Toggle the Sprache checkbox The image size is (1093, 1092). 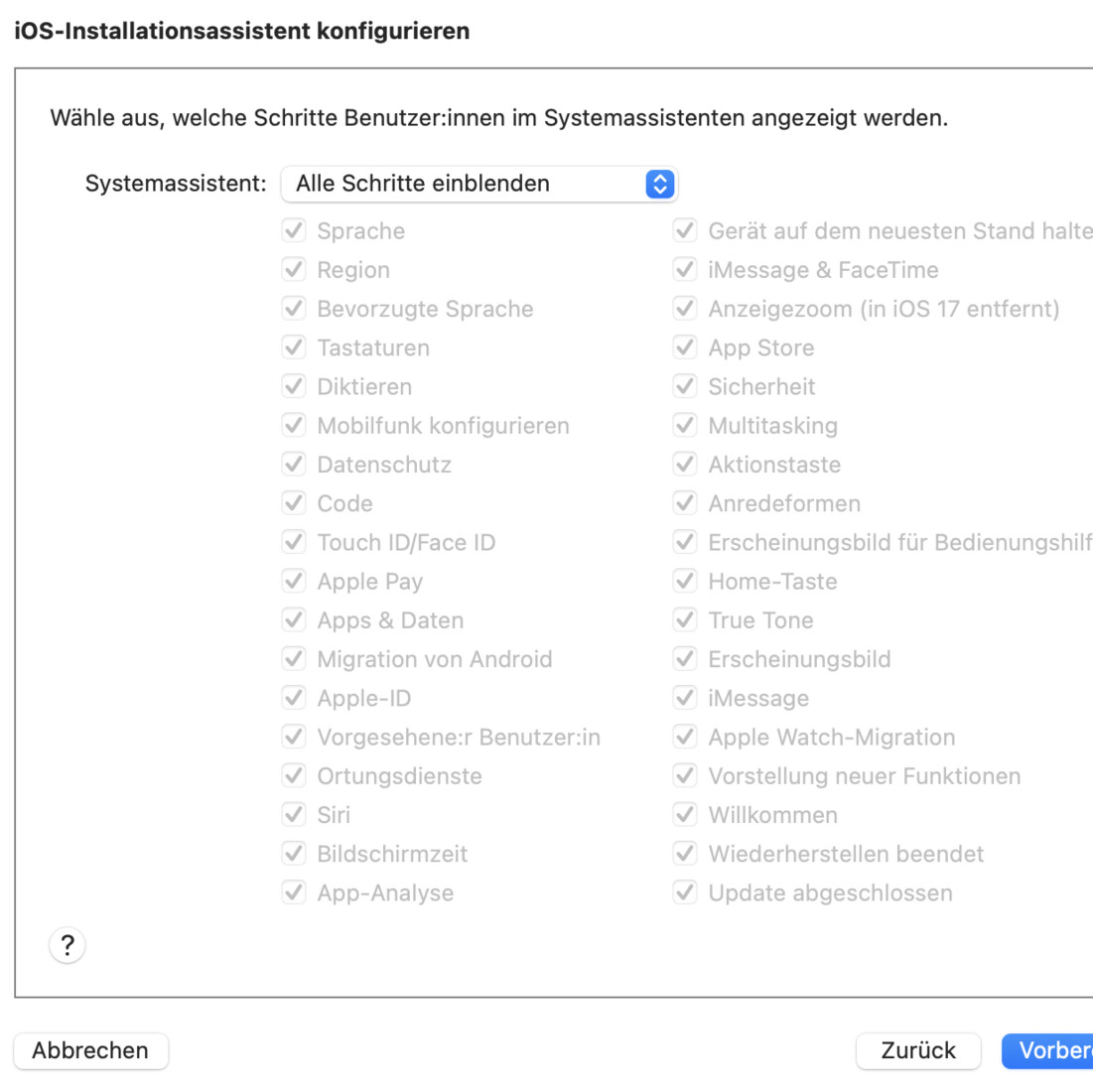294,230
